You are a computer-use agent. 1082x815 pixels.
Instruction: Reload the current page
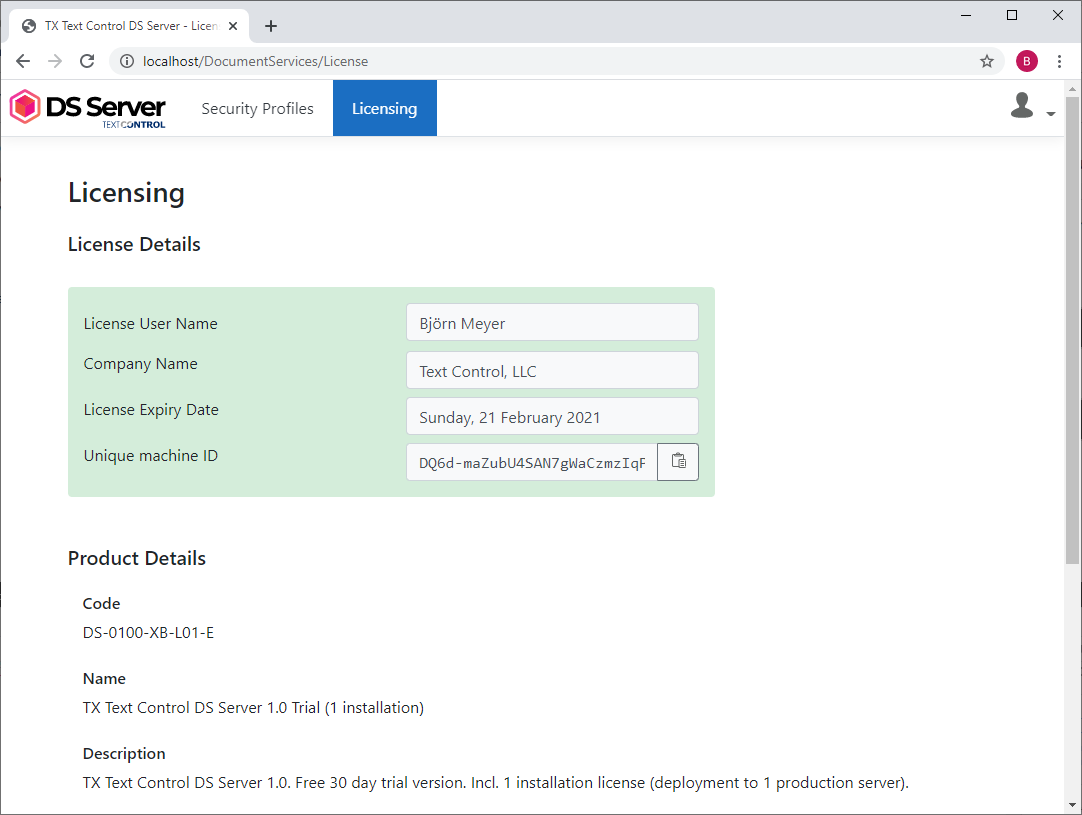click(x=87, y=61)
